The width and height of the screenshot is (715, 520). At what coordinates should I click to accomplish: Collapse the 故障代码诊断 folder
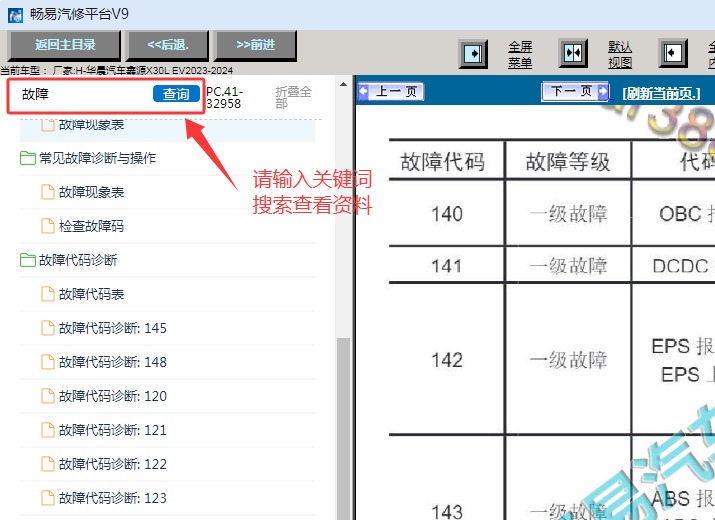tap(78, 260)
